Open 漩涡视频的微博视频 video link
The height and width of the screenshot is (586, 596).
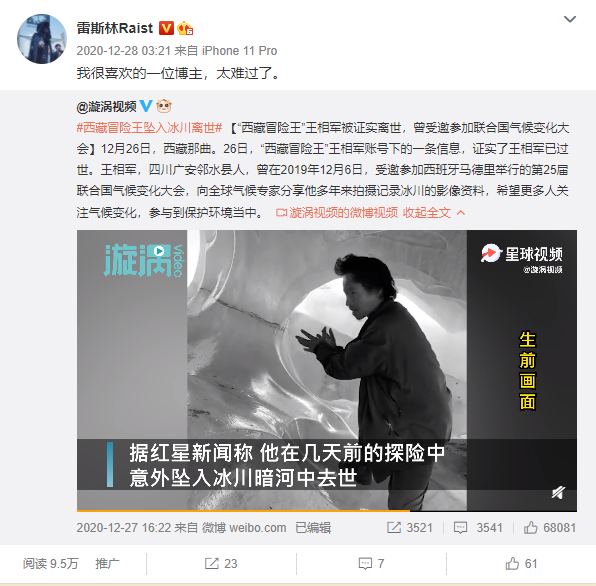tap(337, 213)
